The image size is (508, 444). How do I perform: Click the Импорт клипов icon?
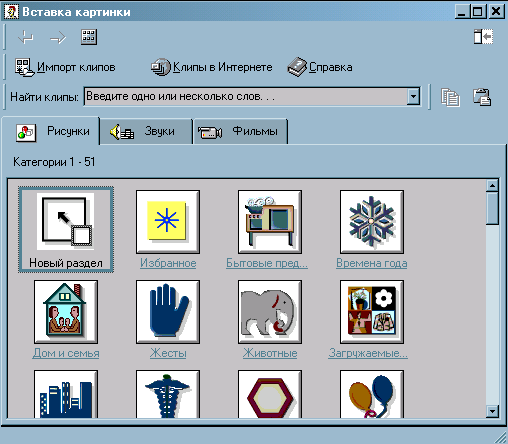point(24,68)
